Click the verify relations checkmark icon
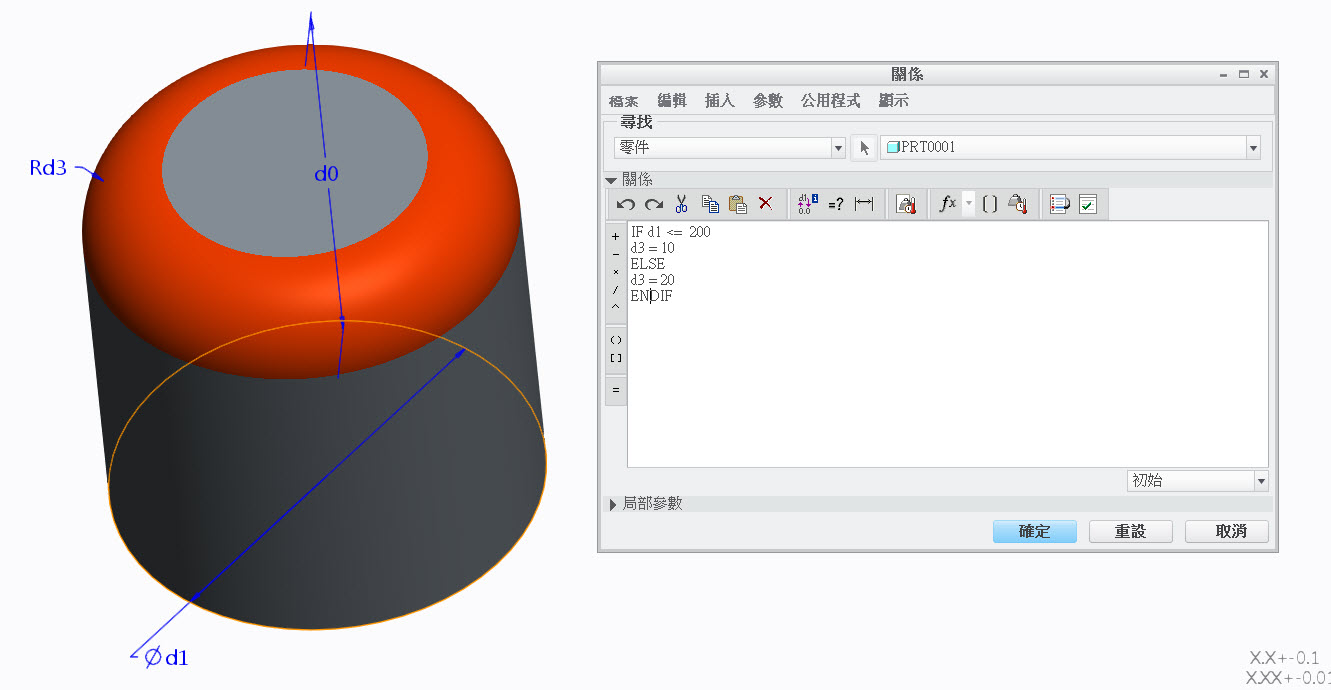This screenshot has width=1331, height=690. click(1088, 204)
